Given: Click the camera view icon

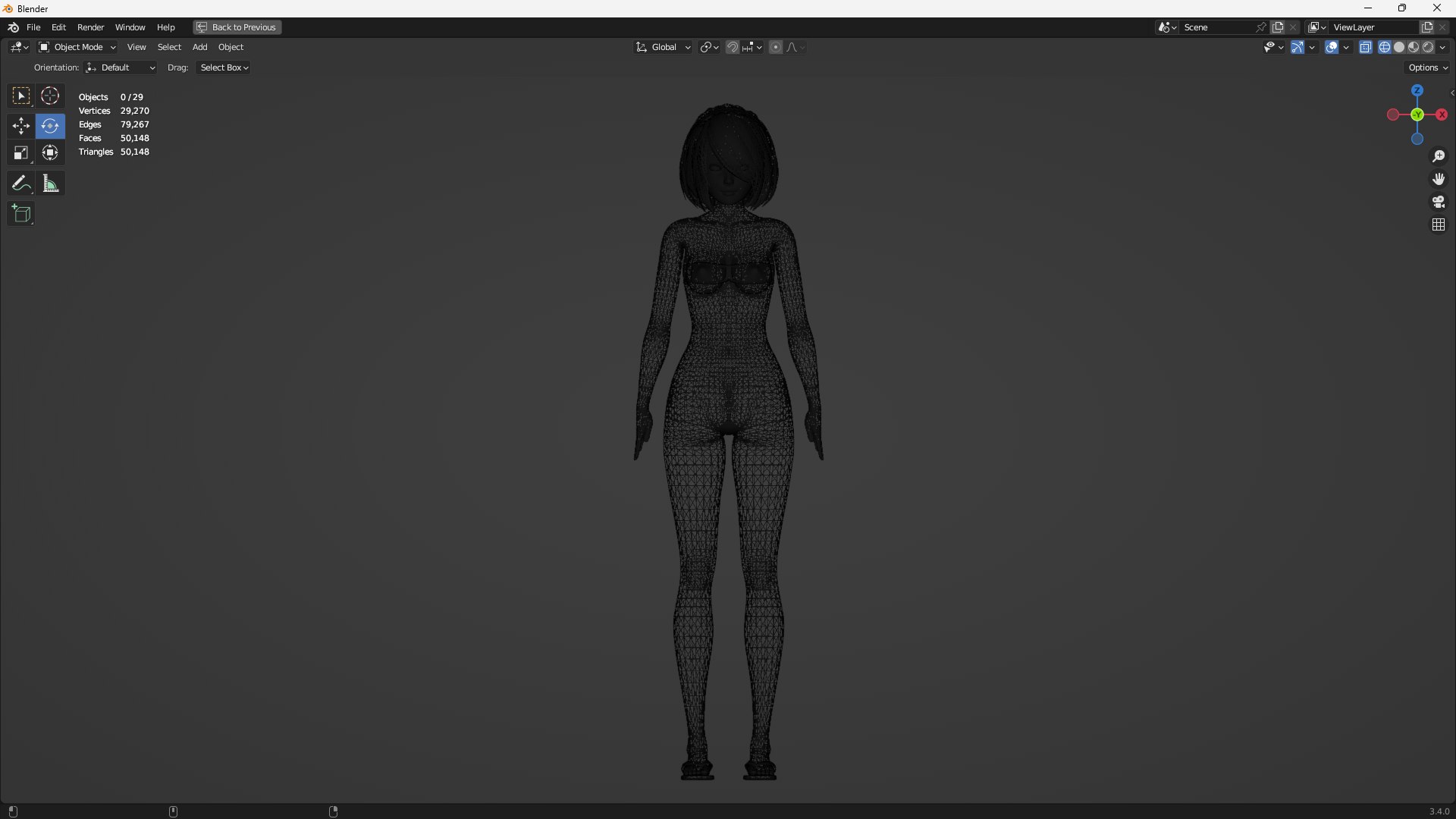Looking at the screenshot, I should pos(1439,202).
